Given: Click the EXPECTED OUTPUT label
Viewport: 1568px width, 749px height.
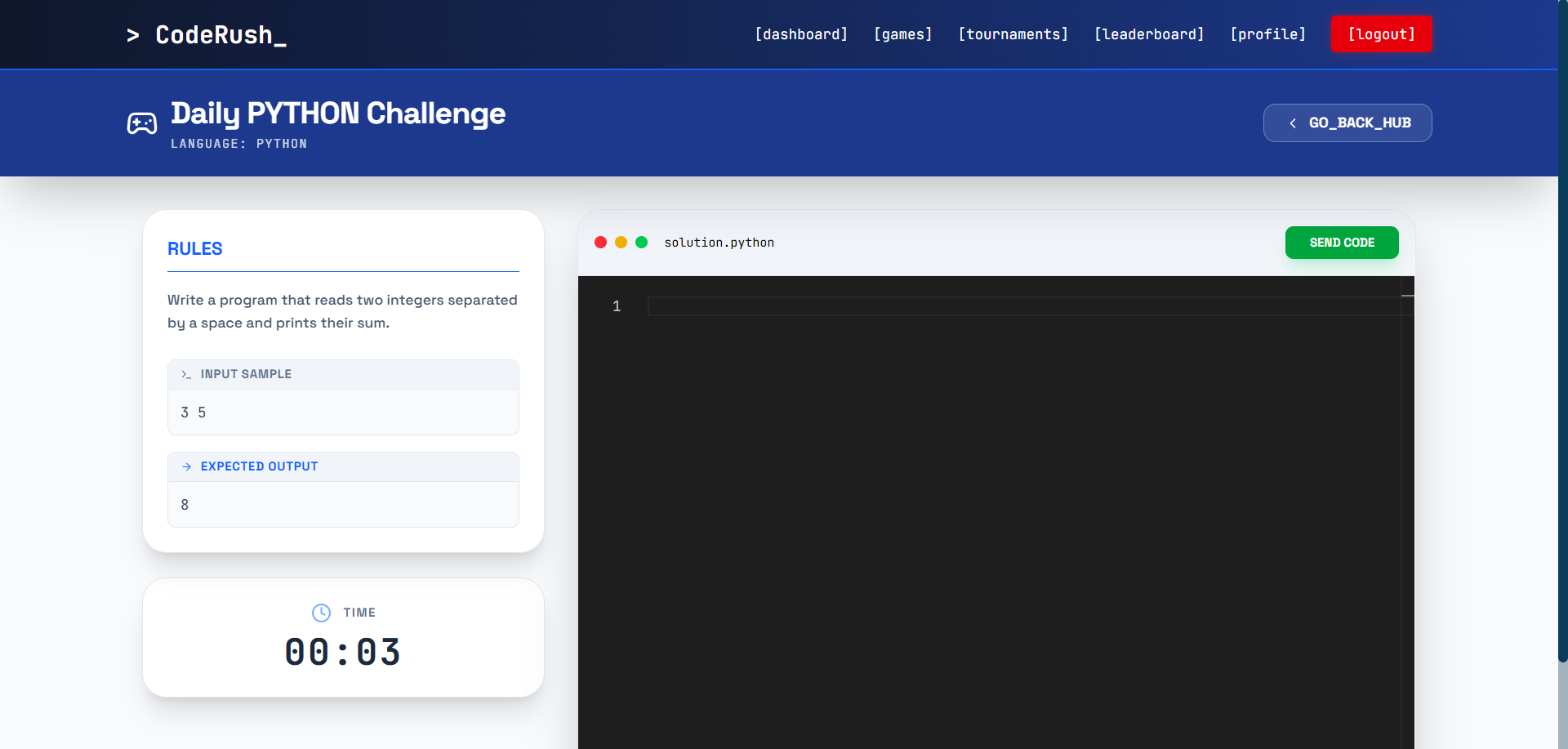Looking at the screenshot, I should [x=259, y=466].
